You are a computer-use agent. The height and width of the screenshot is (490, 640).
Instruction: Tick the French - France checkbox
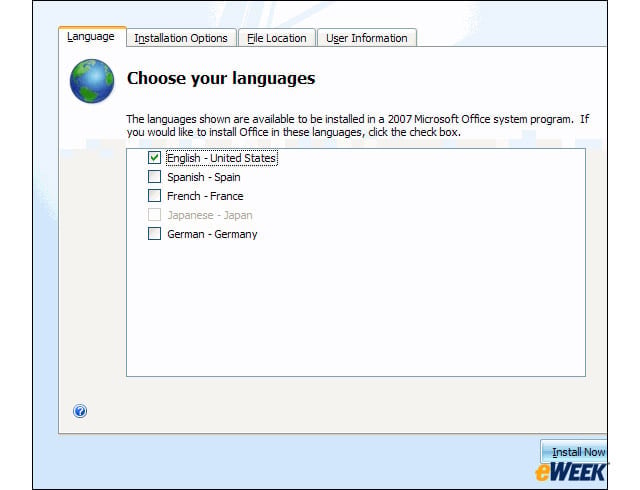tap(154, 196)
